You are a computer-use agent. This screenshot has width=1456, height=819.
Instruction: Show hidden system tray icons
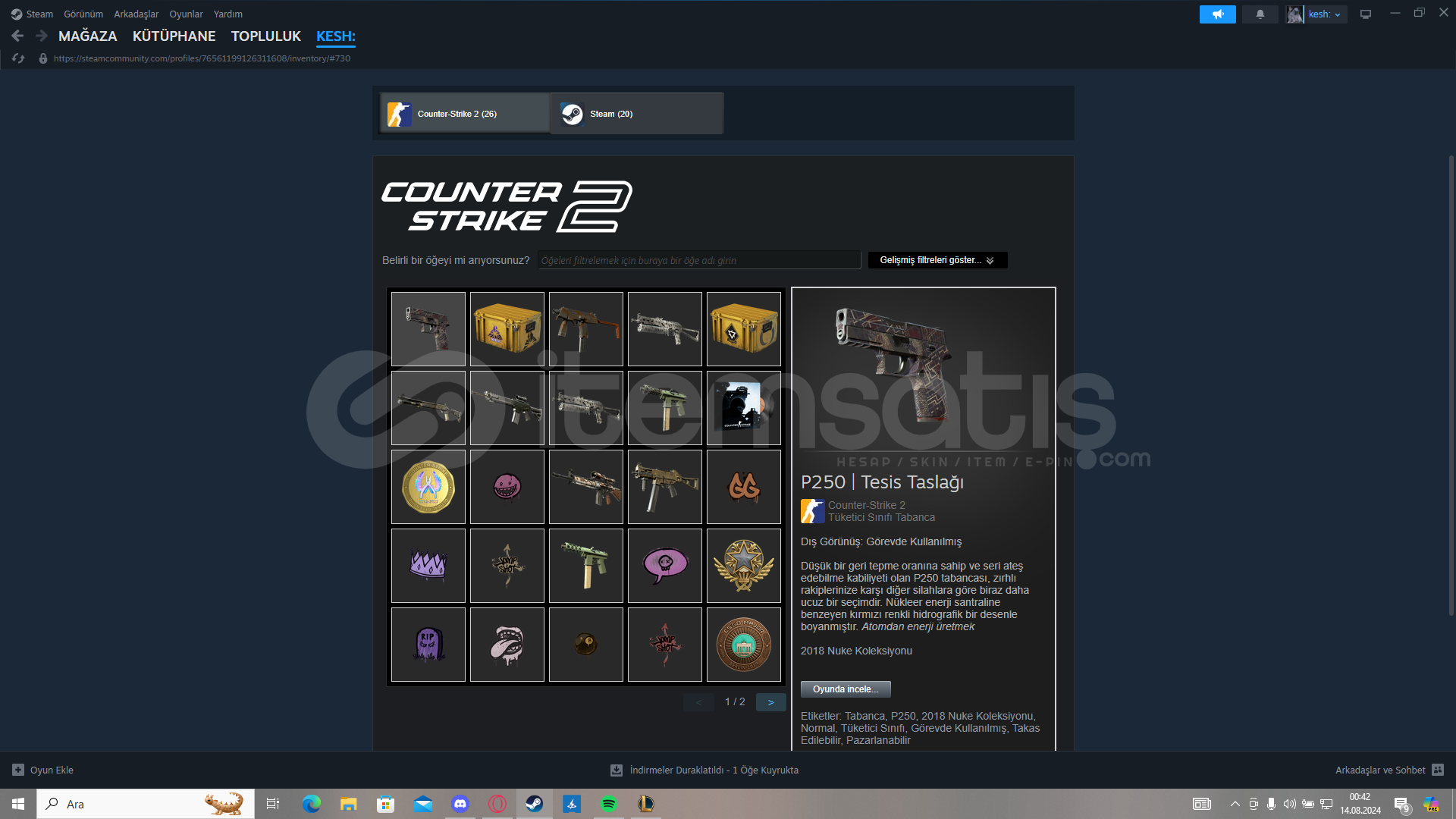[1235, 804]
